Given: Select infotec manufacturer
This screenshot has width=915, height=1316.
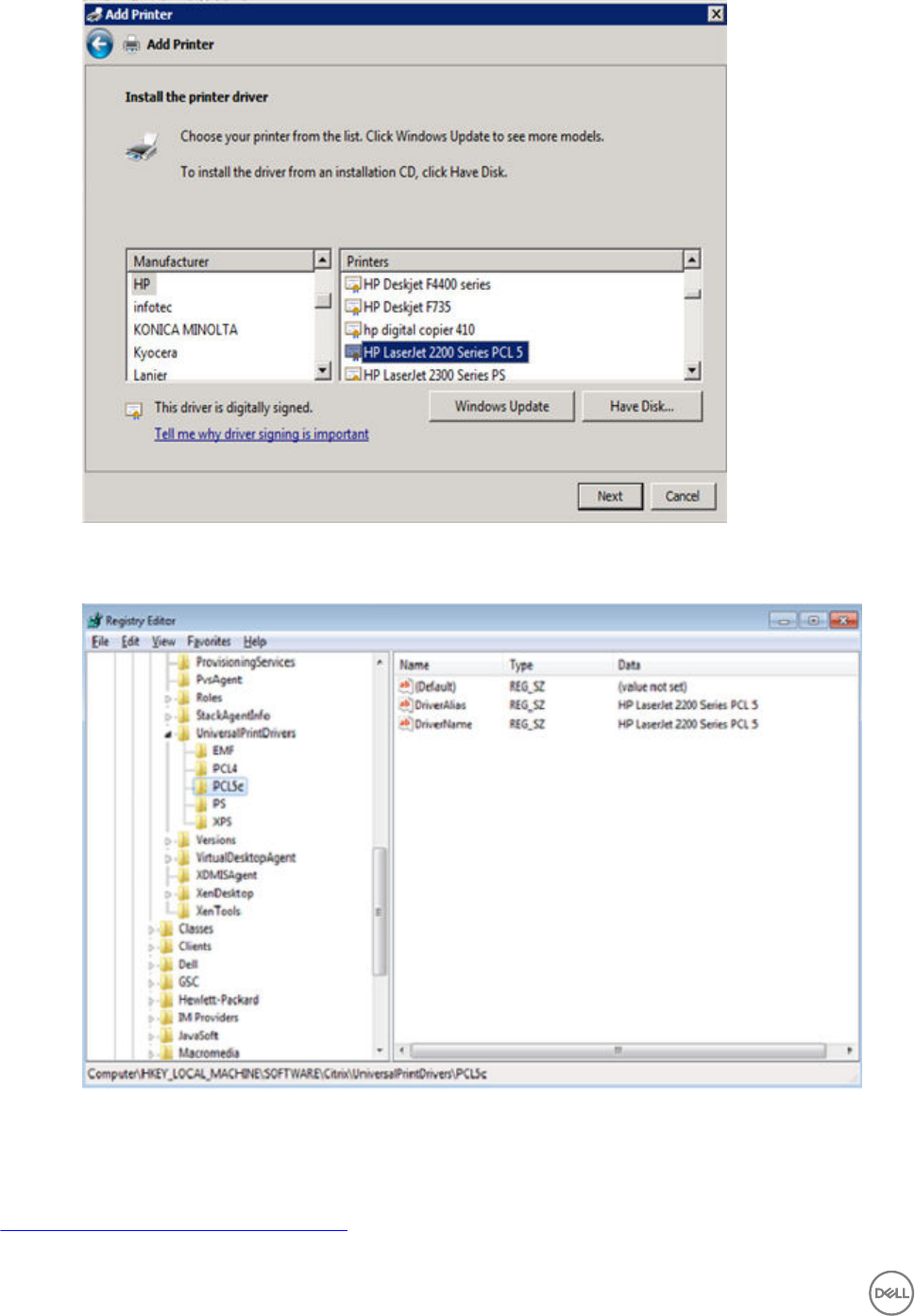Looking at the screenshot, I should pyautogui.click(x=153, y=307).
